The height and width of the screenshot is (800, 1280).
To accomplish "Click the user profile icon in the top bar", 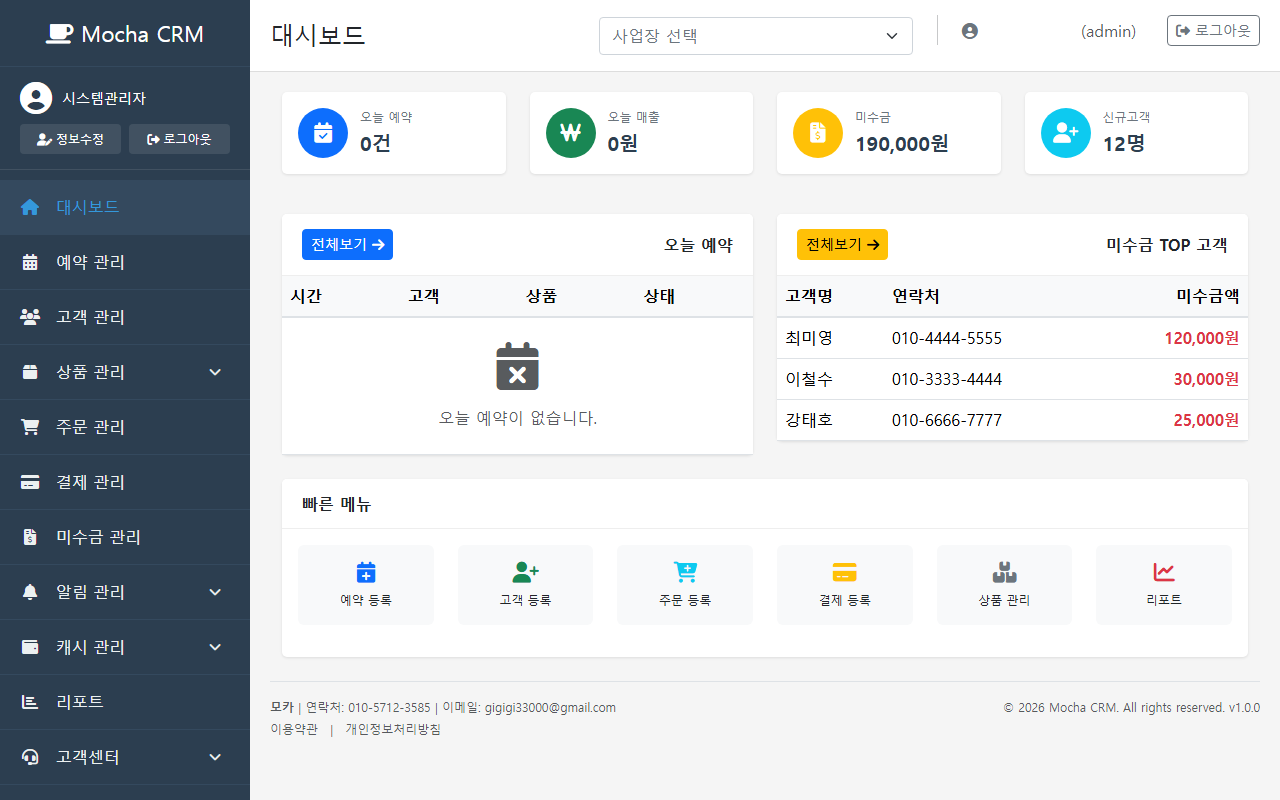I will click(x=969, y=31).
